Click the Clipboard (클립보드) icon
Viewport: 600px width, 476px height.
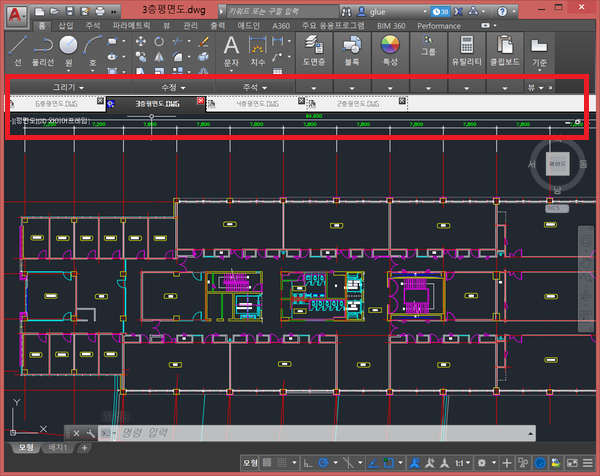click(504, 46)
